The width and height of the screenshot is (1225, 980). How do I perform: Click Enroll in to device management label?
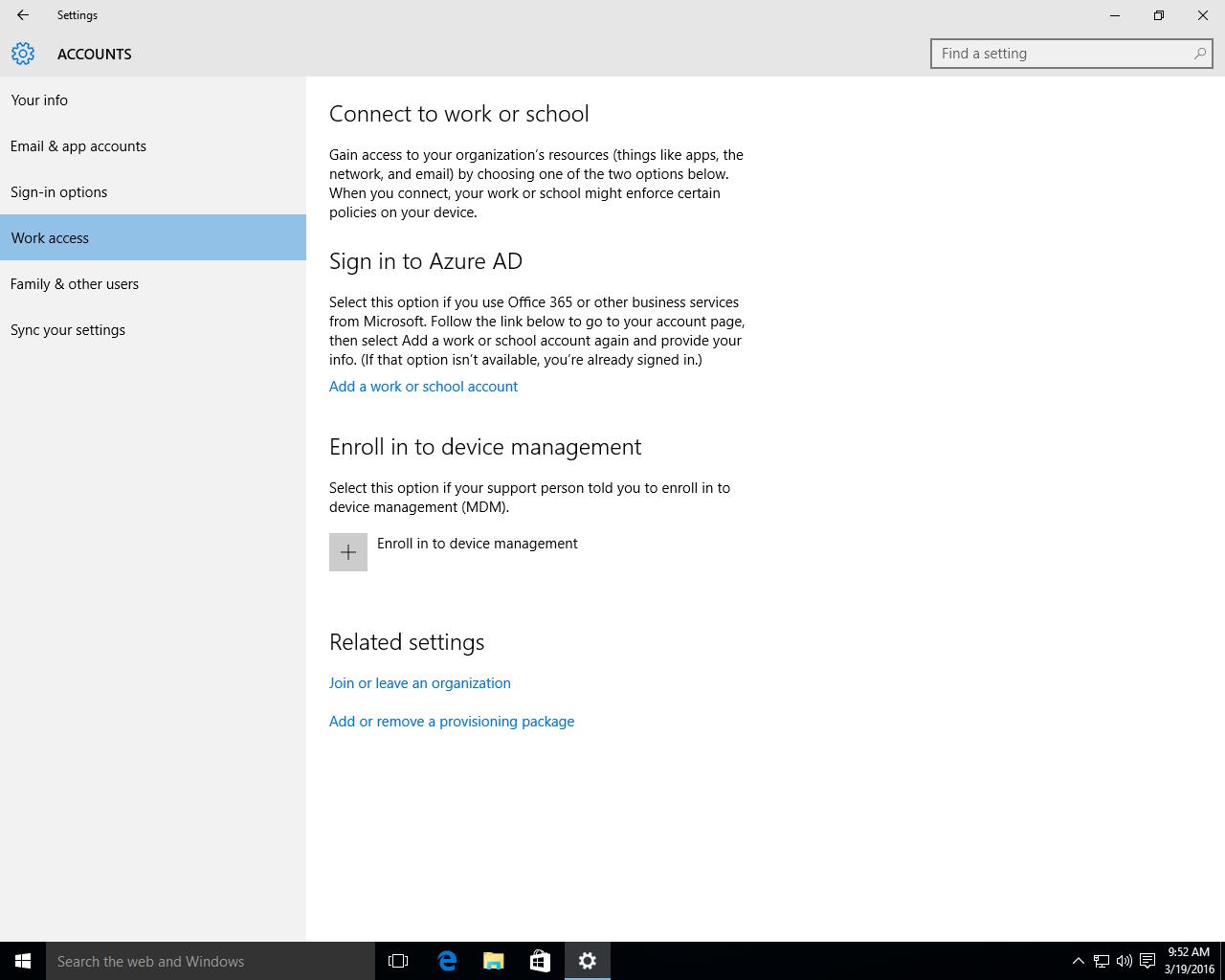[478, 544]
